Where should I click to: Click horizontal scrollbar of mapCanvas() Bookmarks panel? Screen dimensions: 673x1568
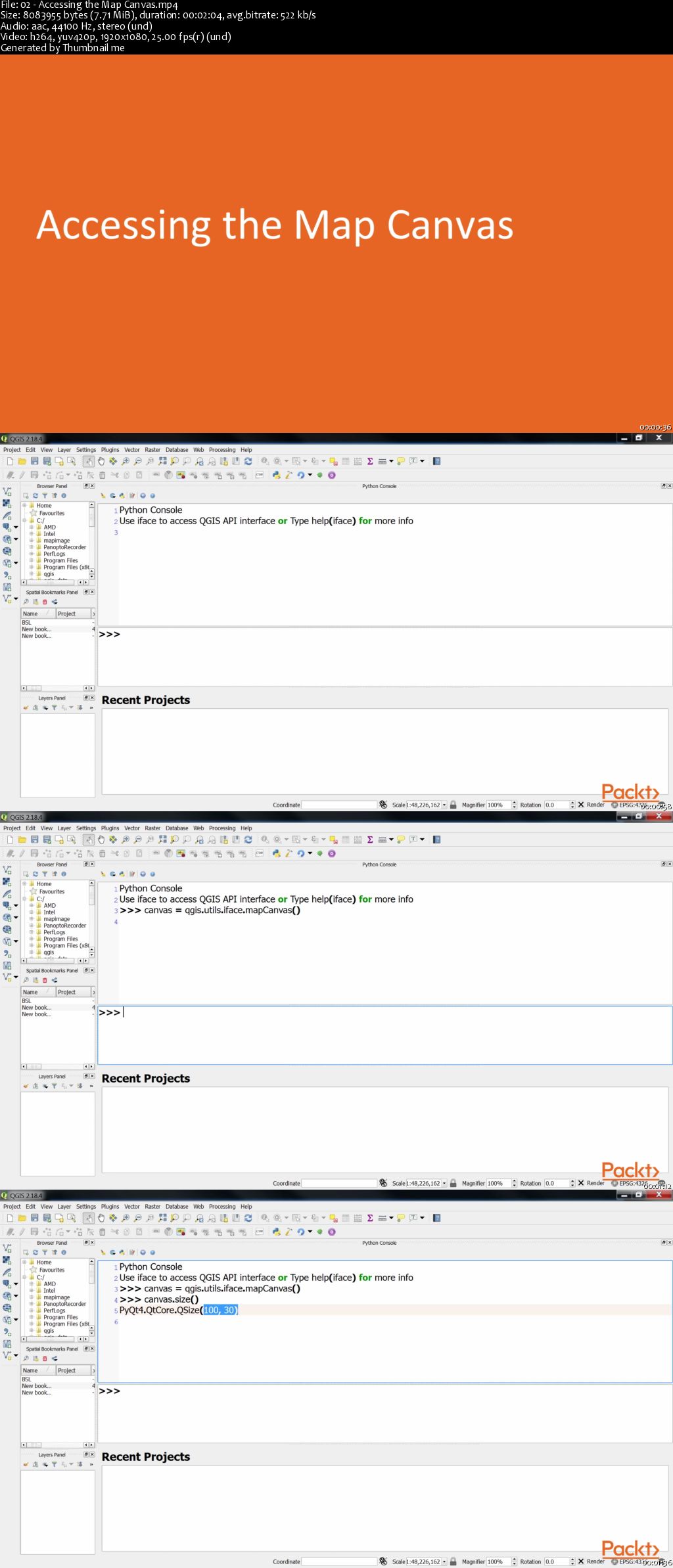(x=58, y=1066)
